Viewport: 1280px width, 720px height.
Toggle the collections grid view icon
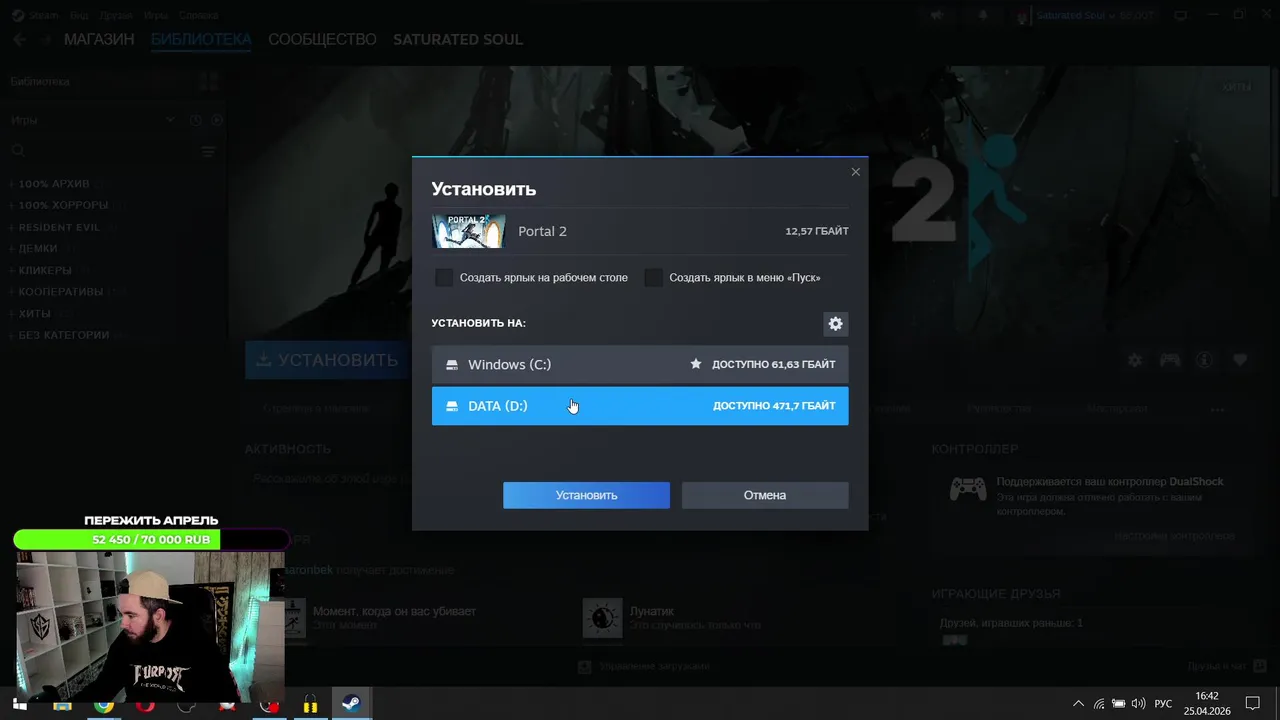[209, 81]
